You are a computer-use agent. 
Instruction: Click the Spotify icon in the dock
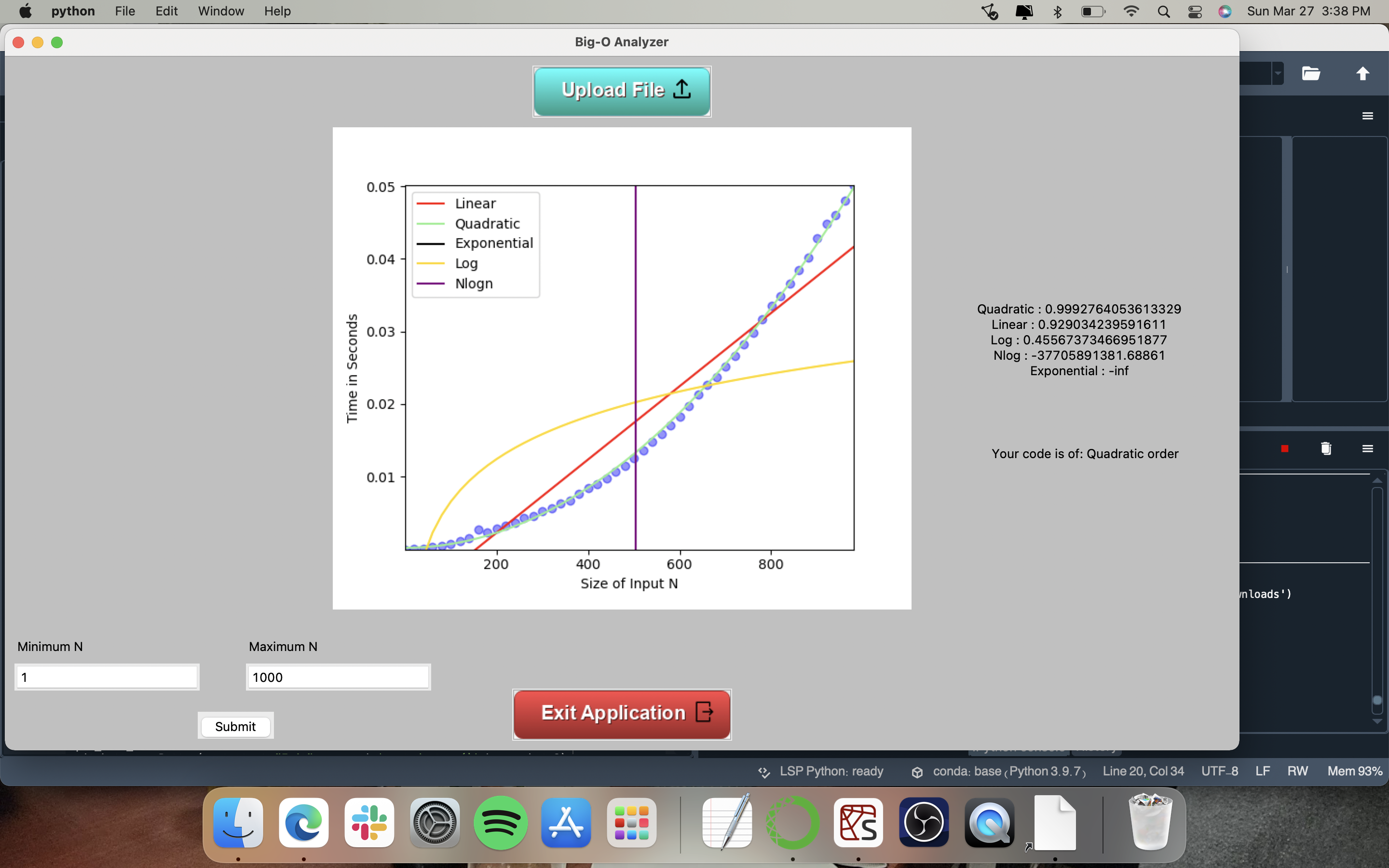click(500, 823)
